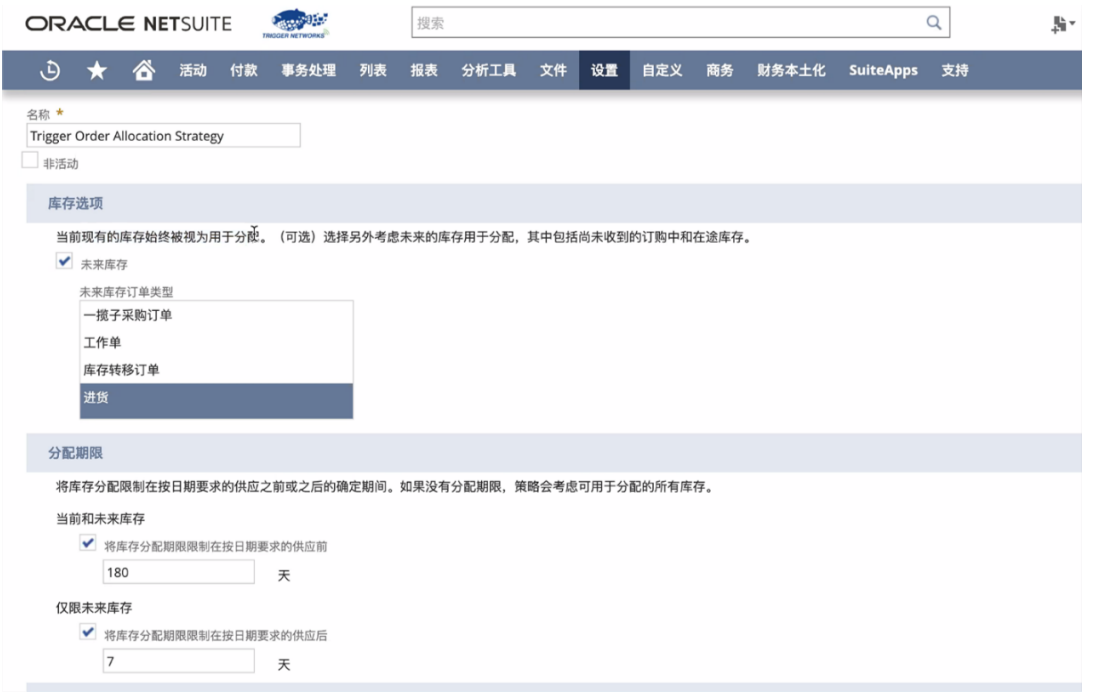Screen dimensions: 1100x700
Task: Toggle the 供应前 allocation limit checkbox
Action: click(x=88, y=543)
